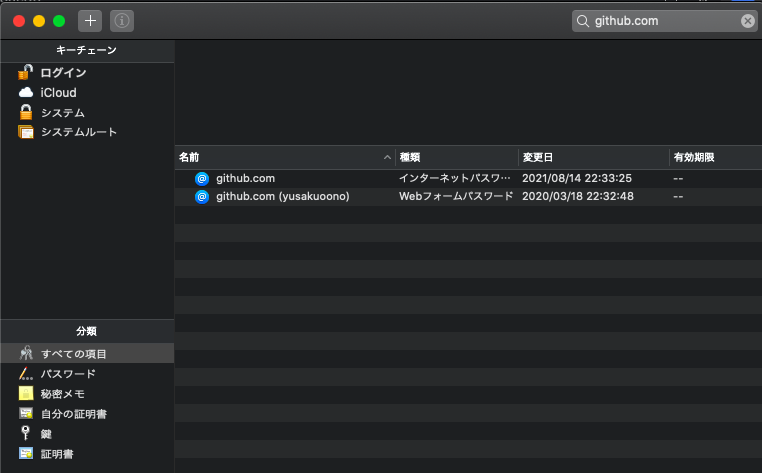
Task: Click the @ icon of github.com entry
Action: click(x=202, y=178)
